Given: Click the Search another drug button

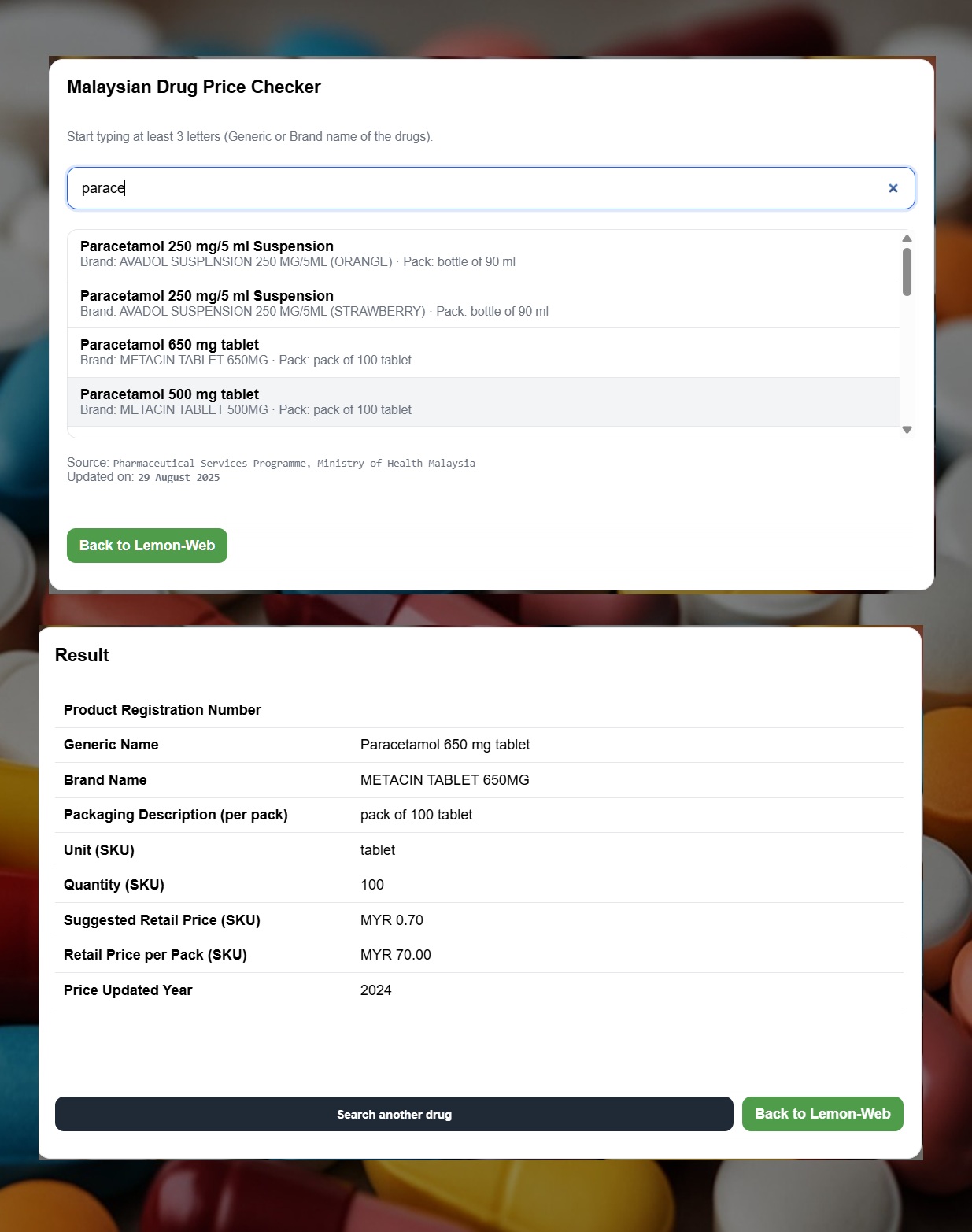Looking at the screenshot, I should (394, 1113).
